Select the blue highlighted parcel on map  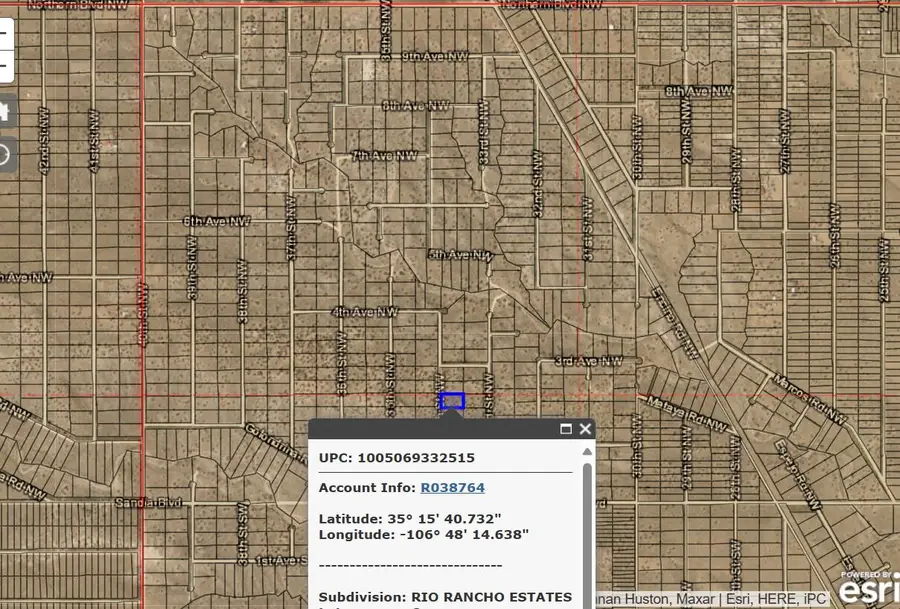[x=452, y=401]
